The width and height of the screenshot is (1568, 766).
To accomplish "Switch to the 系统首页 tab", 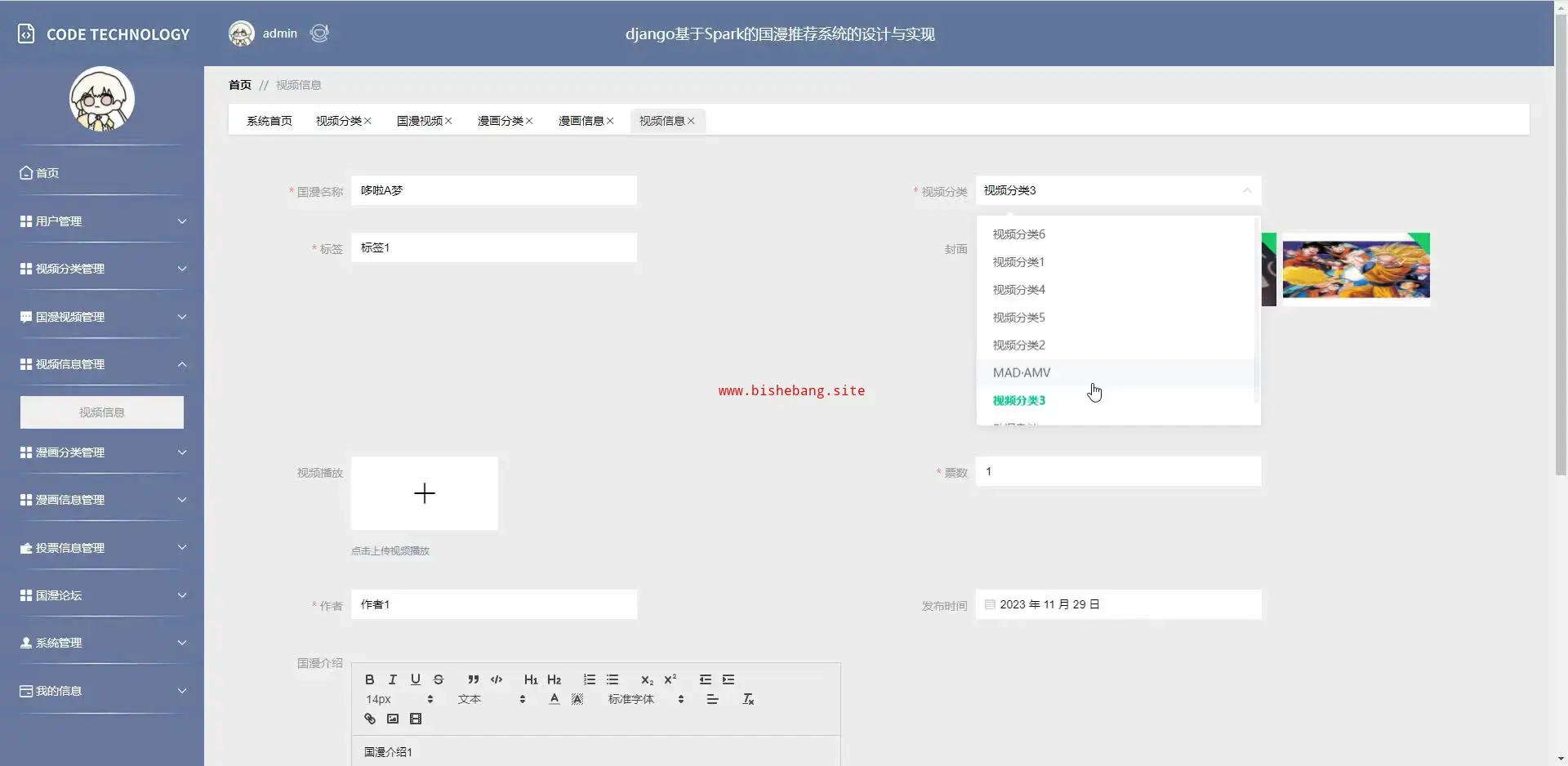I will pos(269,121).
